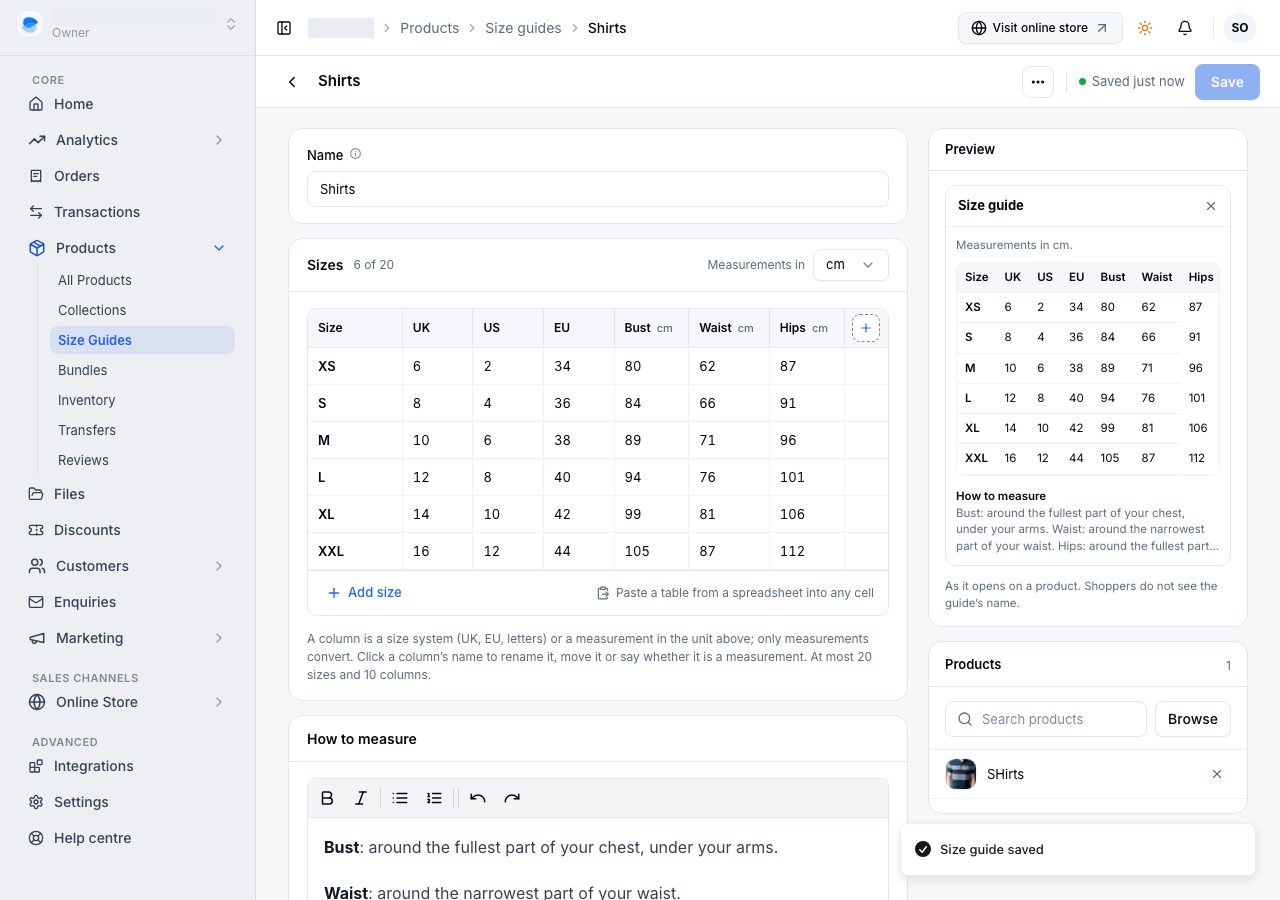
Task: Close the Size guide preview
Action: point(1211,206)
